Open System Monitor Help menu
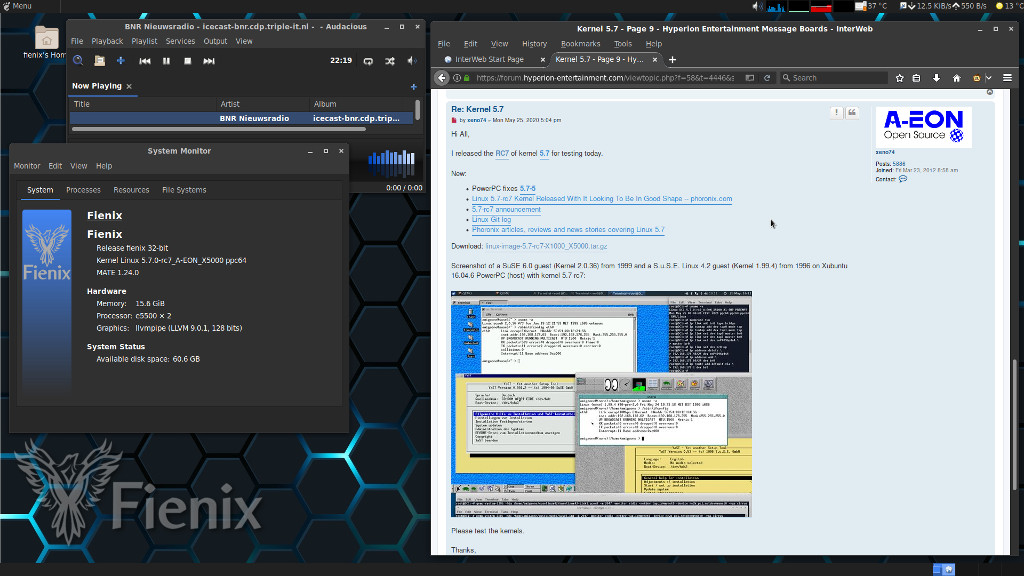This screenshot has height=576, width=1024. click(104, 166)
